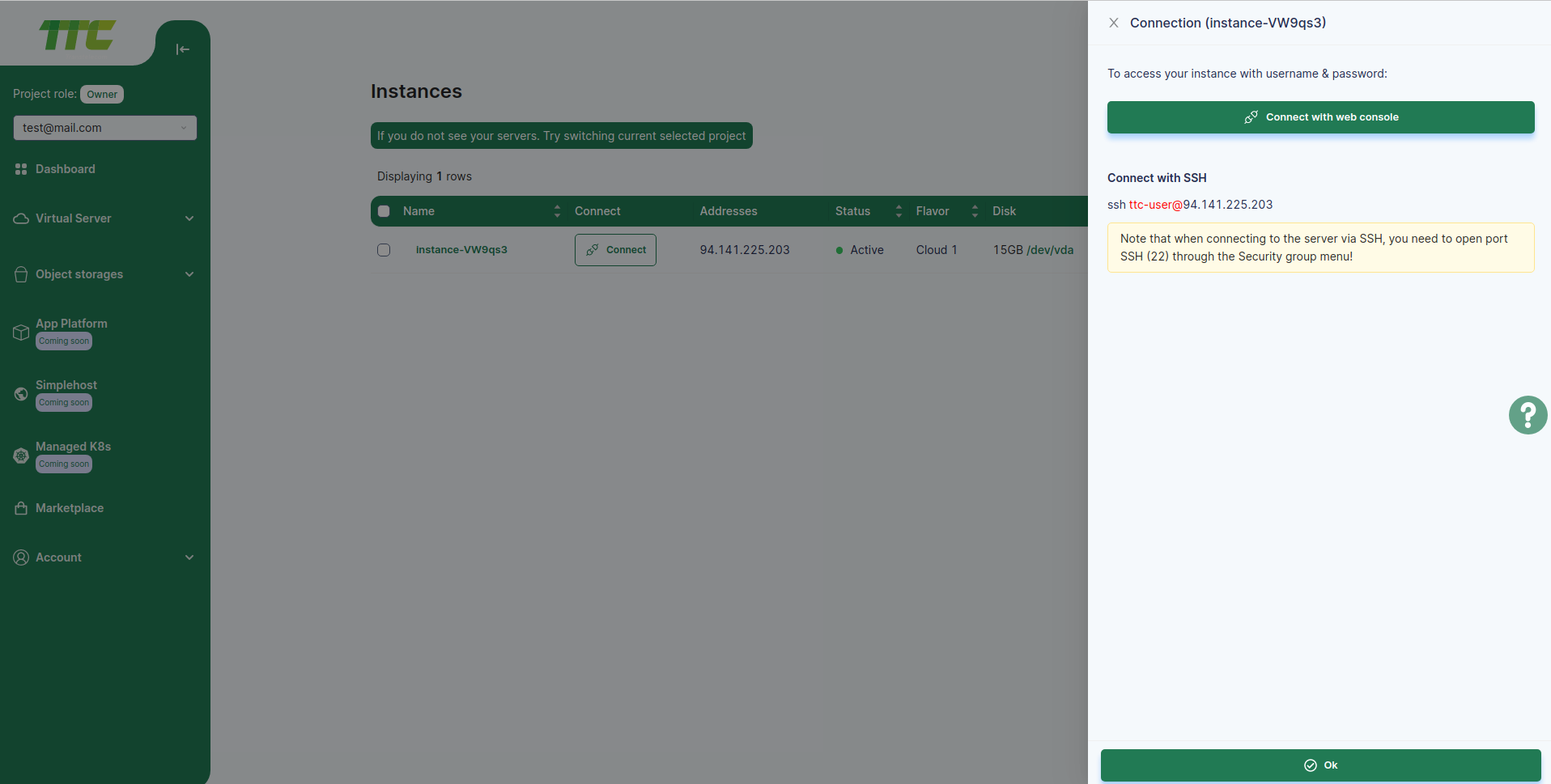Image resolution: width=1551 pixels, height=784 pixels.
Task: Select Managed K8s menu item
Action: coord(73,447)
